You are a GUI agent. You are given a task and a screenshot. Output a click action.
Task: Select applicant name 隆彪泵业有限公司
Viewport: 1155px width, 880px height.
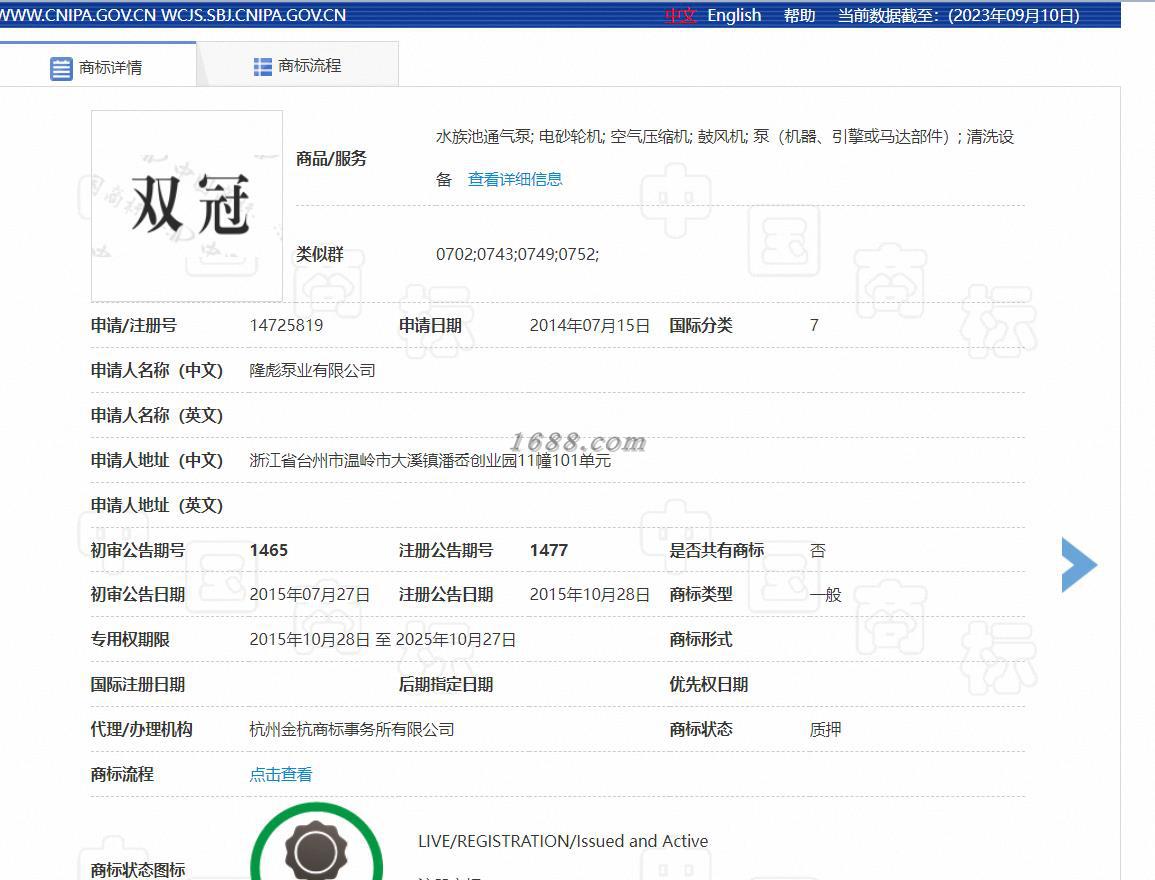[x=312, y=370]
